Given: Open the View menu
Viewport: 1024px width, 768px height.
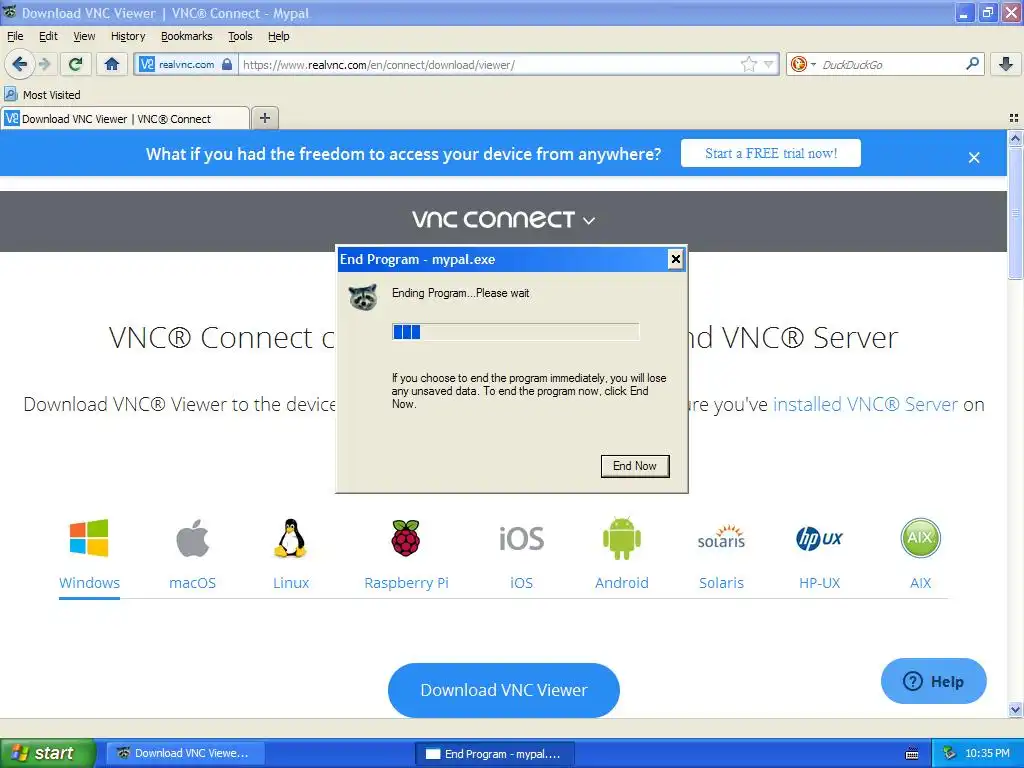Looking at the screenshot, I should [x=84, y=36].
